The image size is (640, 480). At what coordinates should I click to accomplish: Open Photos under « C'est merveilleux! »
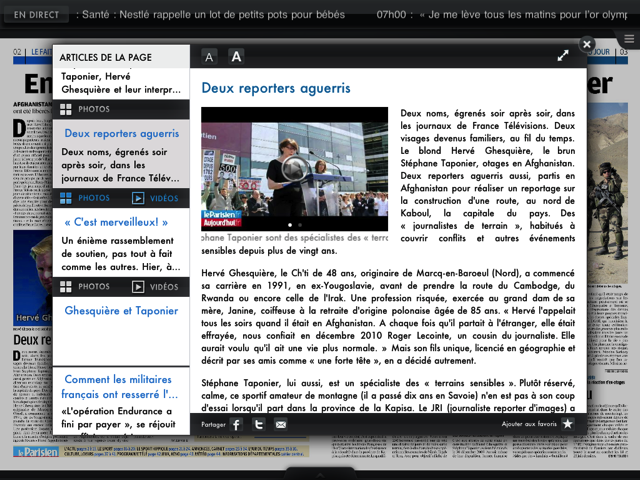[85, 287]
